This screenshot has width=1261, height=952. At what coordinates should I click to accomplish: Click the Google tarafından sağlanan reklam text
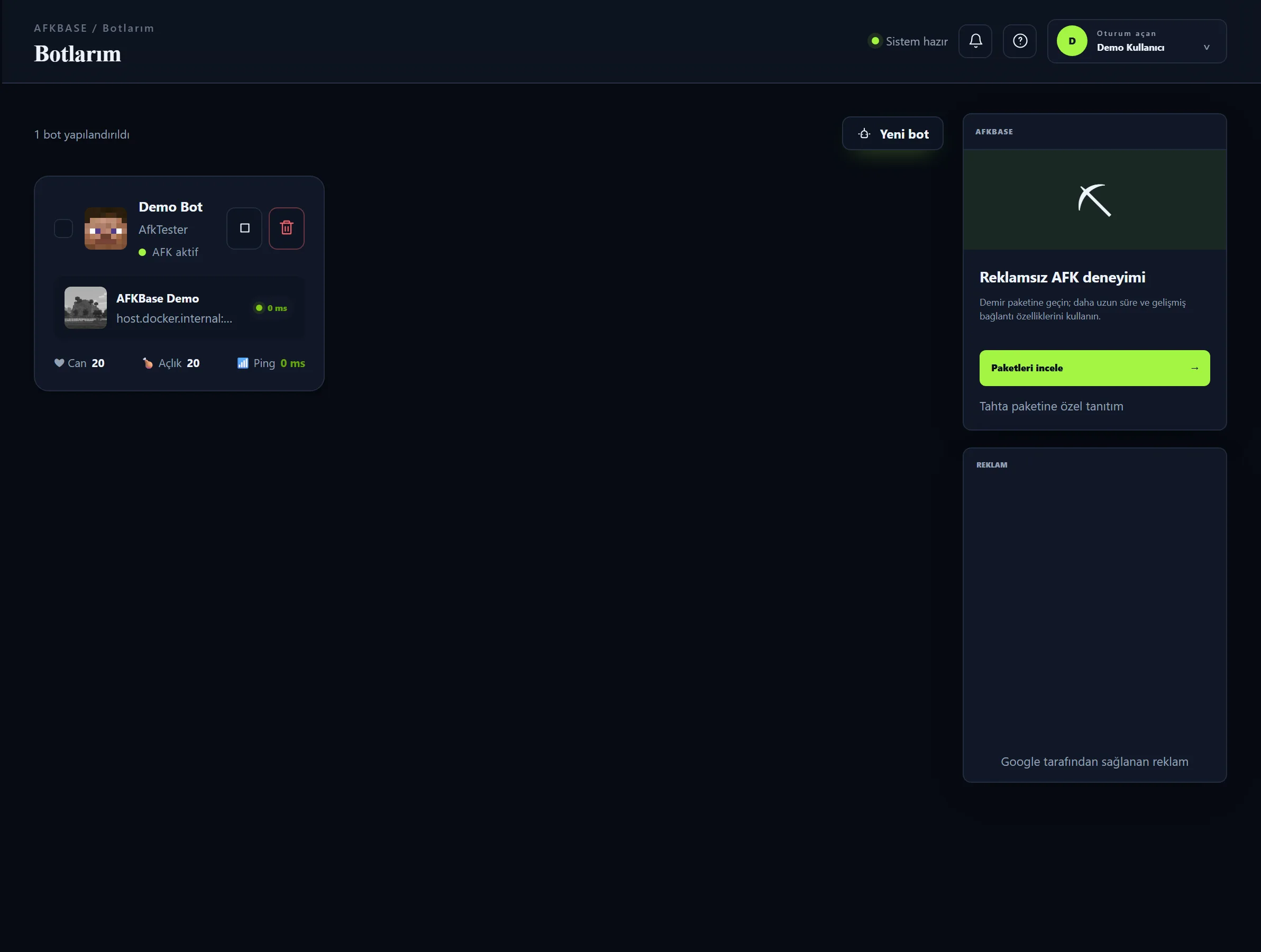coord(1094,762)
